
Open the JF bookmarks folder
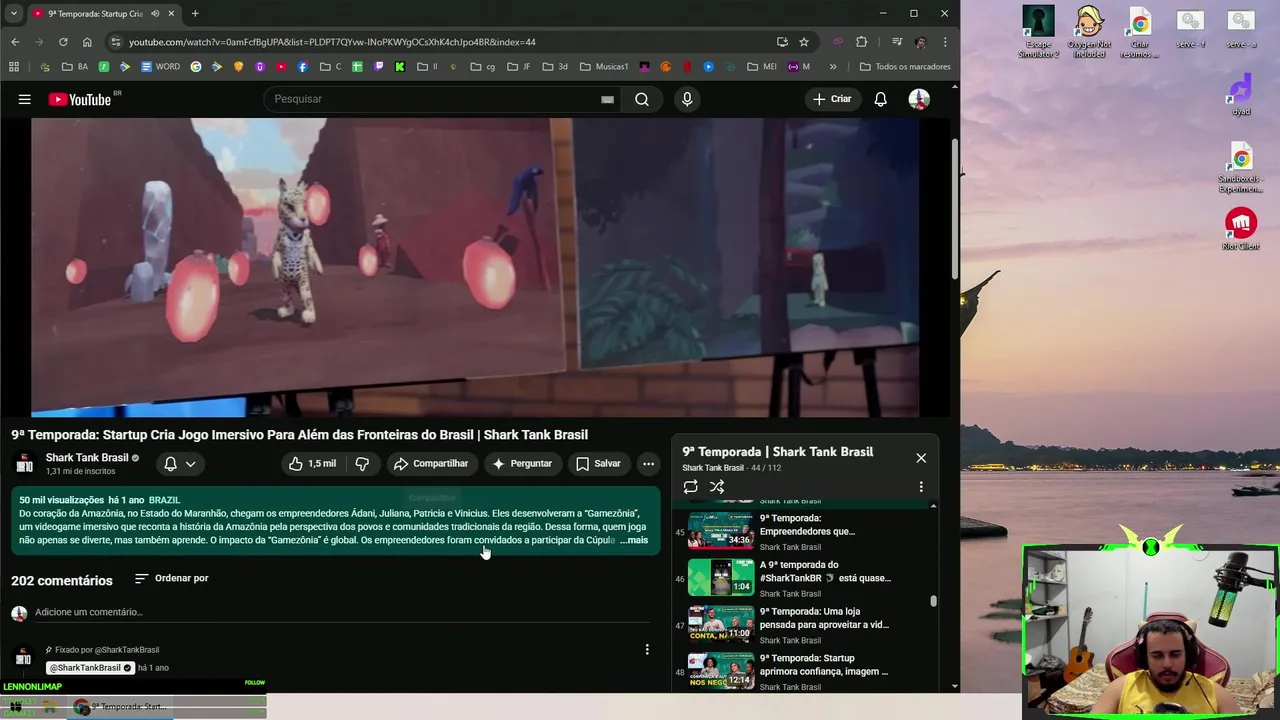[519, 67]
